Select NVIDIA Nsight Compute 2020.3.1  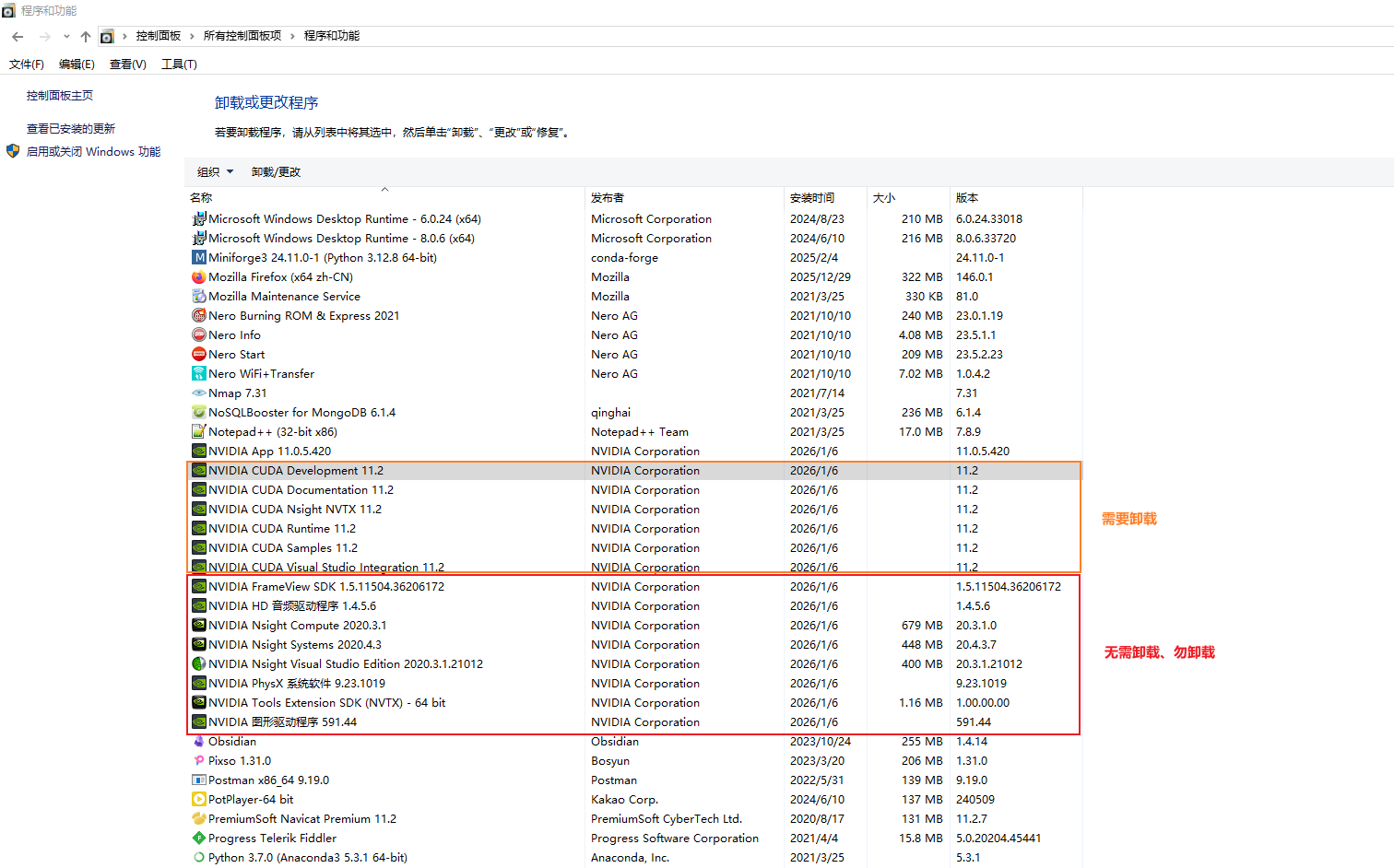coord(633,626)
